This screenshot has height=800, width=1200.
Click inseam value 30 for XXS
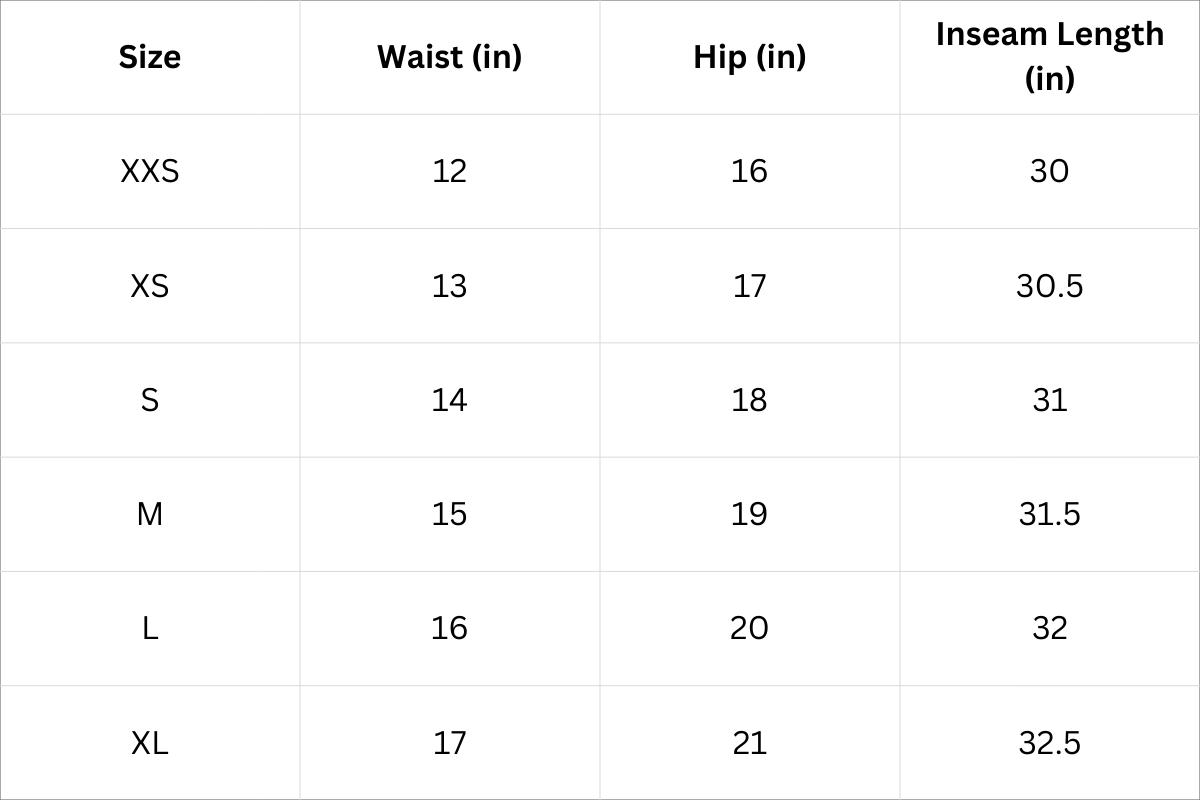1049,171
